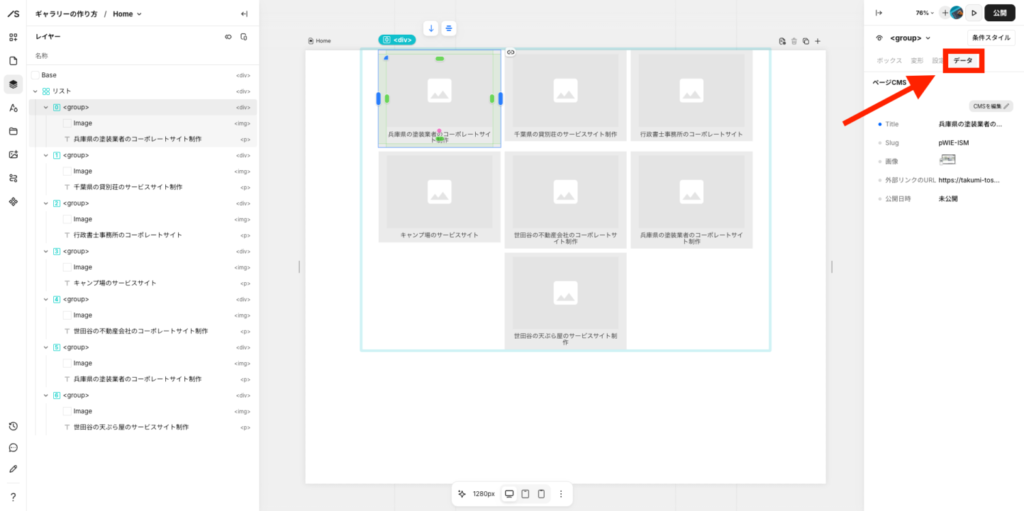
Task: Switch to mobile viewport in bottom bar
Action: [541, 494]
